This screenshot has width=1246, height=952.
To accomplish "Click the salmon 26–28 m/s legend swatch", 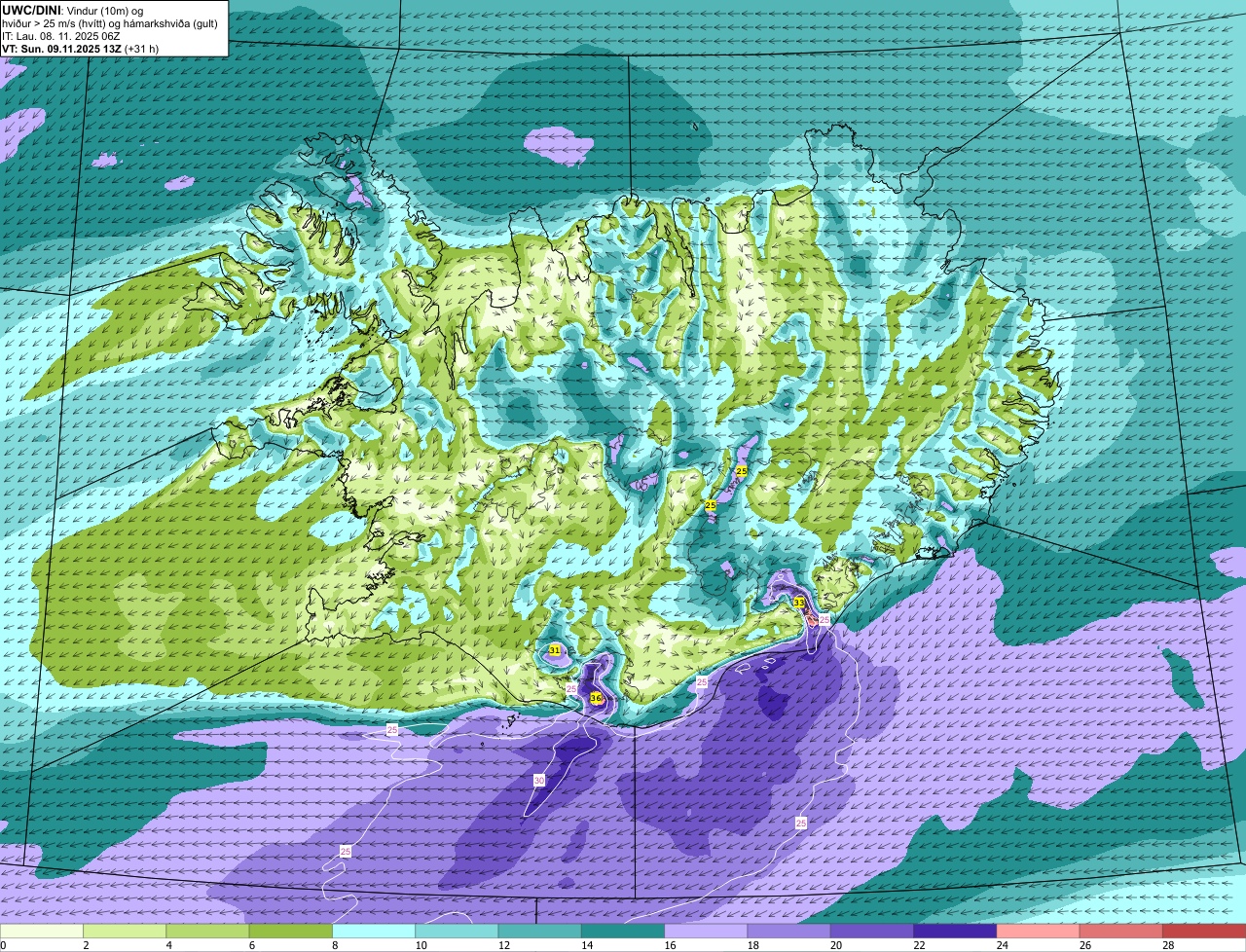I will point(1121,931).
